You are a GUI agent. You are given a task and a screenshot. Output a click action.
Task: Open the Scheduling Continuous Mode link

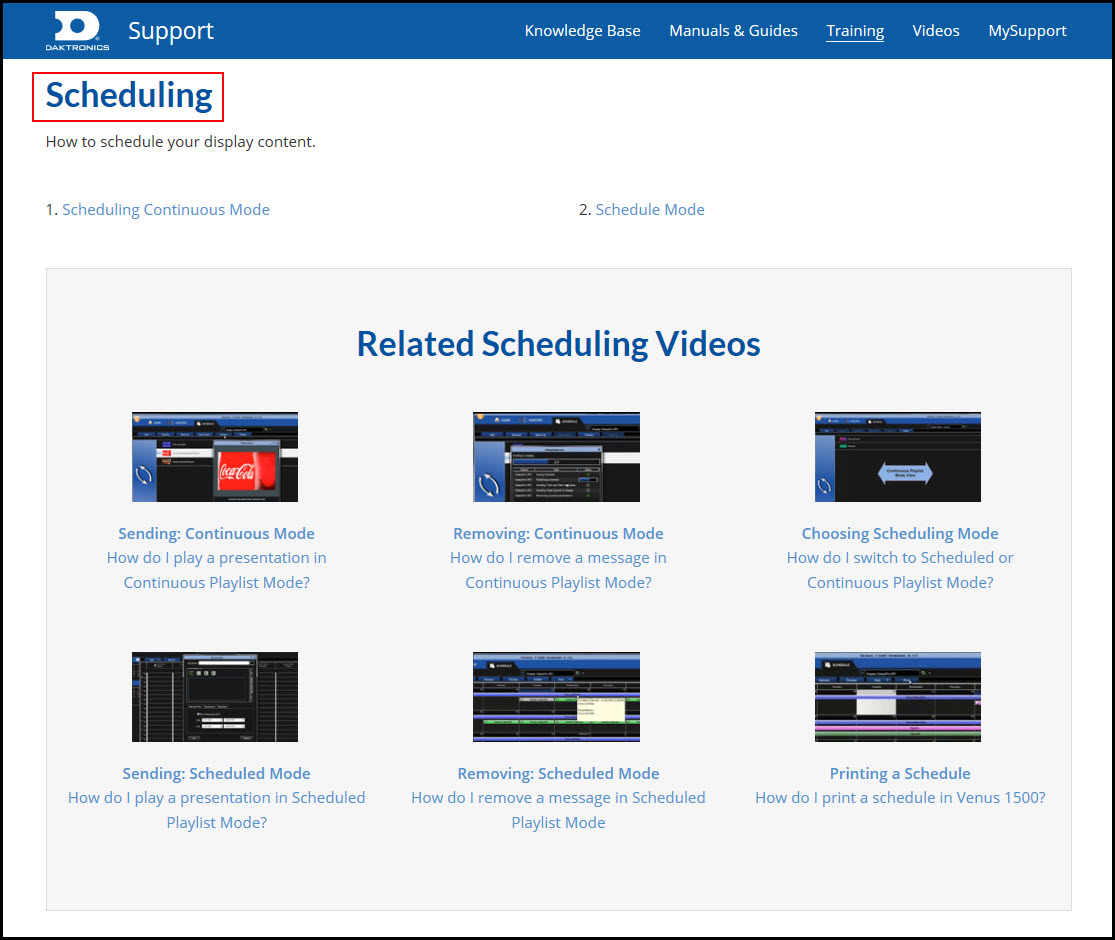coord(166,209)
